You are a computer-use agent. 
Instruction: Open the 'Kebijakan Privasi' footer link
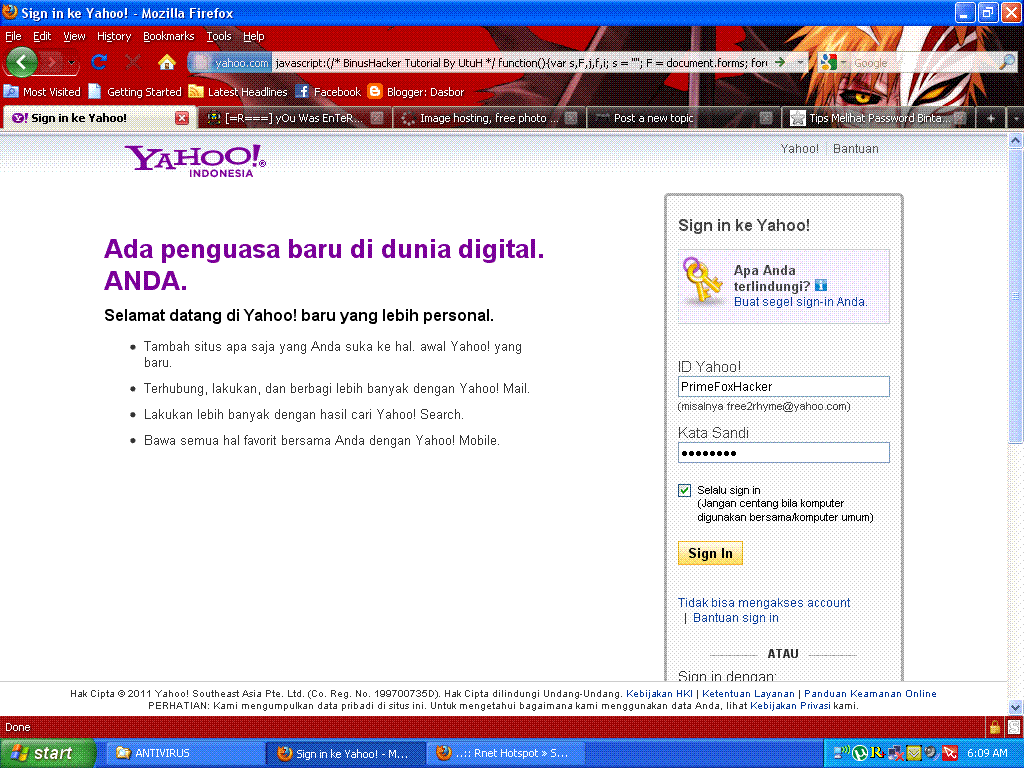point(790,706)
